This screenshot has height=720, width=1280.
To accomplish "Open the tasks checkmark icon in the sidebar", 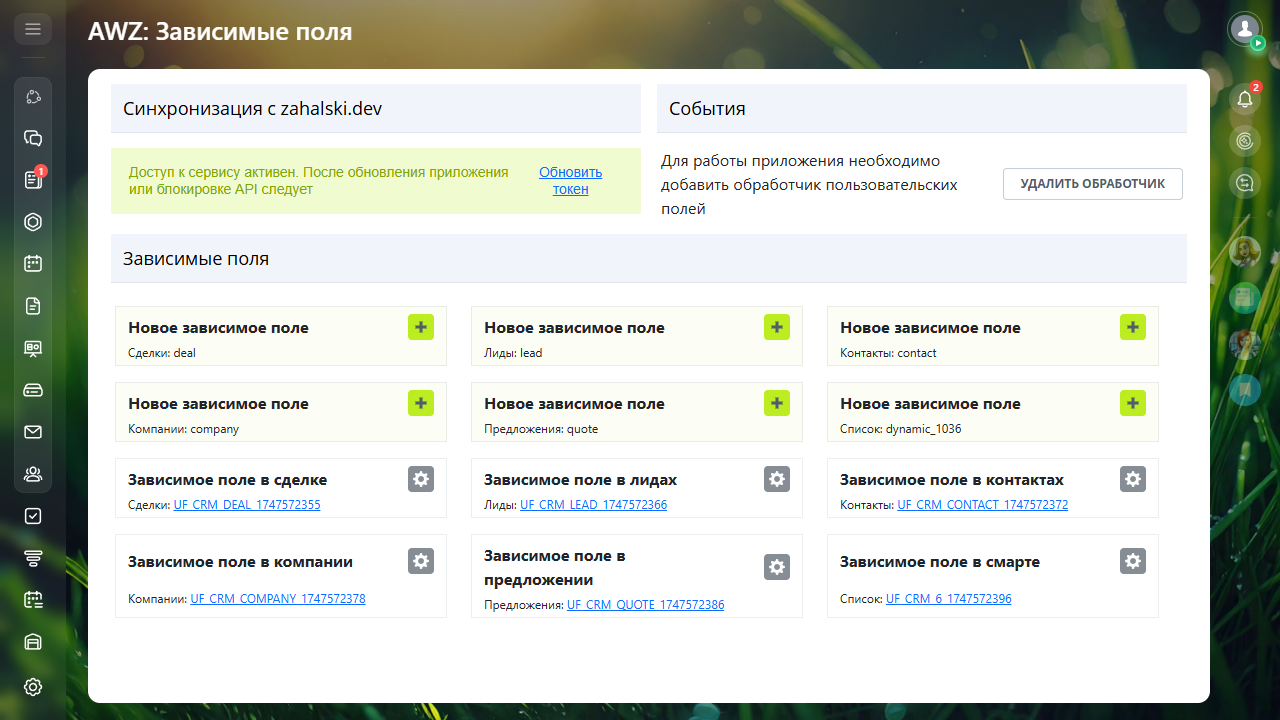I will 33,516.
